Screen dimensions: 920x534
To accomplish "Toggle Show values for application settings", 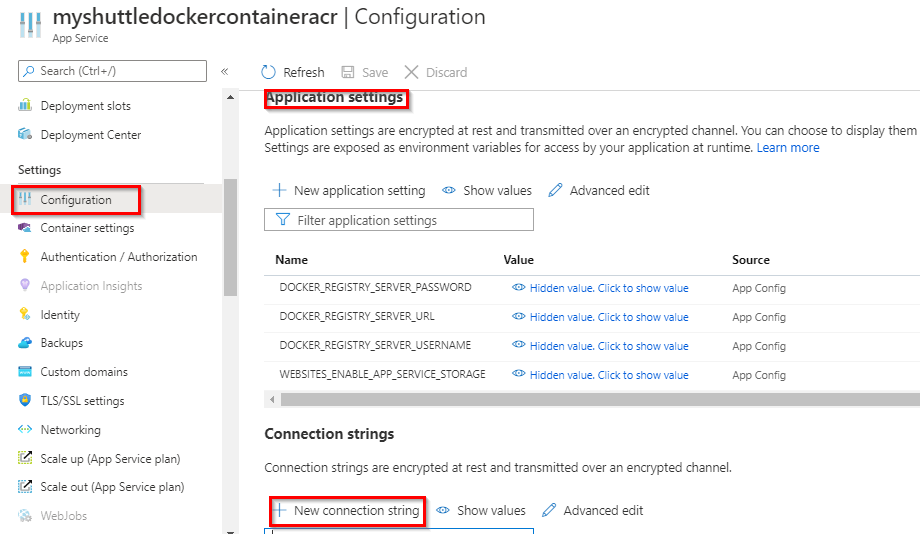I will [x=487, y=190].
